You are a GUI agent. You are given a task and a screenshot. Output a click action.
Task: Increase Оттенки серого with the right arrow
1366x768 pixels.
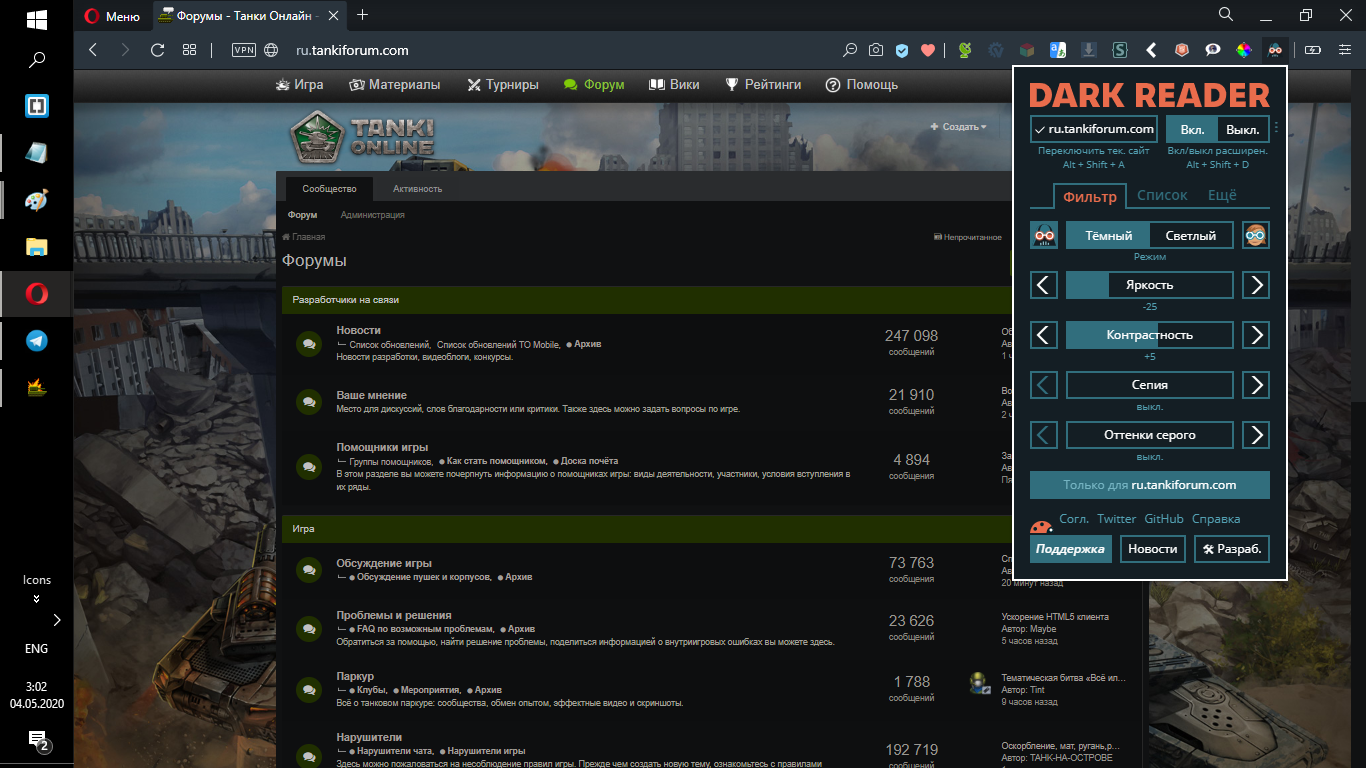1256,435
